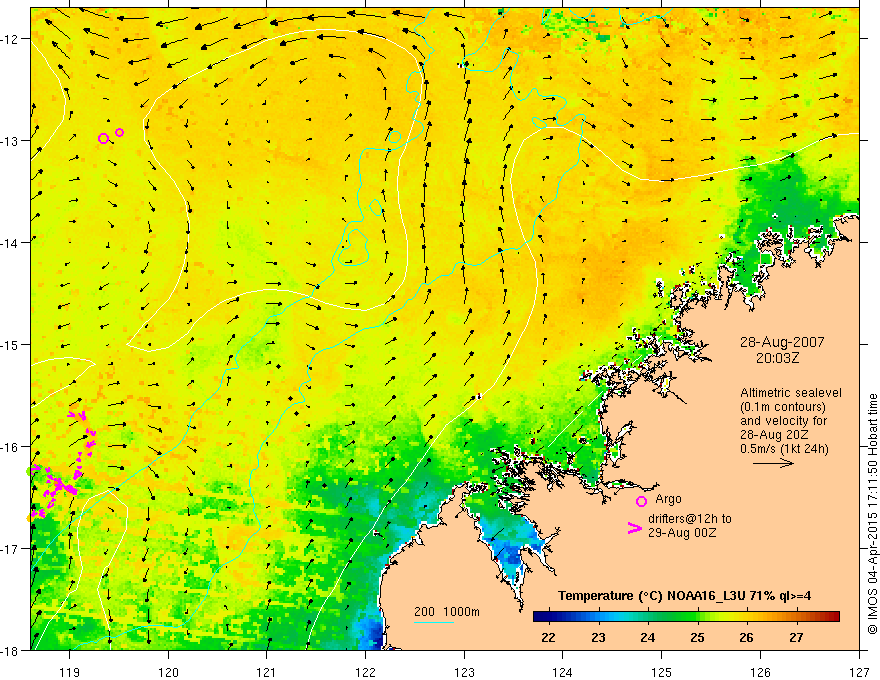Click the 'drifters@12h to' text
The height and width of the screenshot is (680, 880).
click(690, 519)
